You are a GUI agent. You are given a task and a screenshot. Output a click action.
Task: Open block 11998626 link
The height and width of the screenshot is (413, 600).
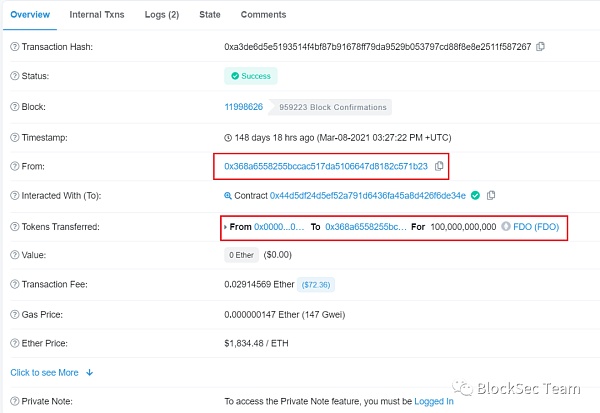pos(243,107)
